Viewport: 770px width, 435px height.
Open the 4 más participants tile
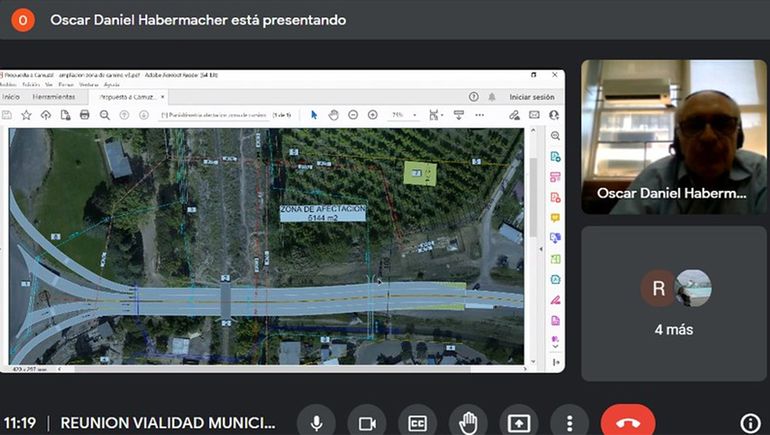coord(673,303)
